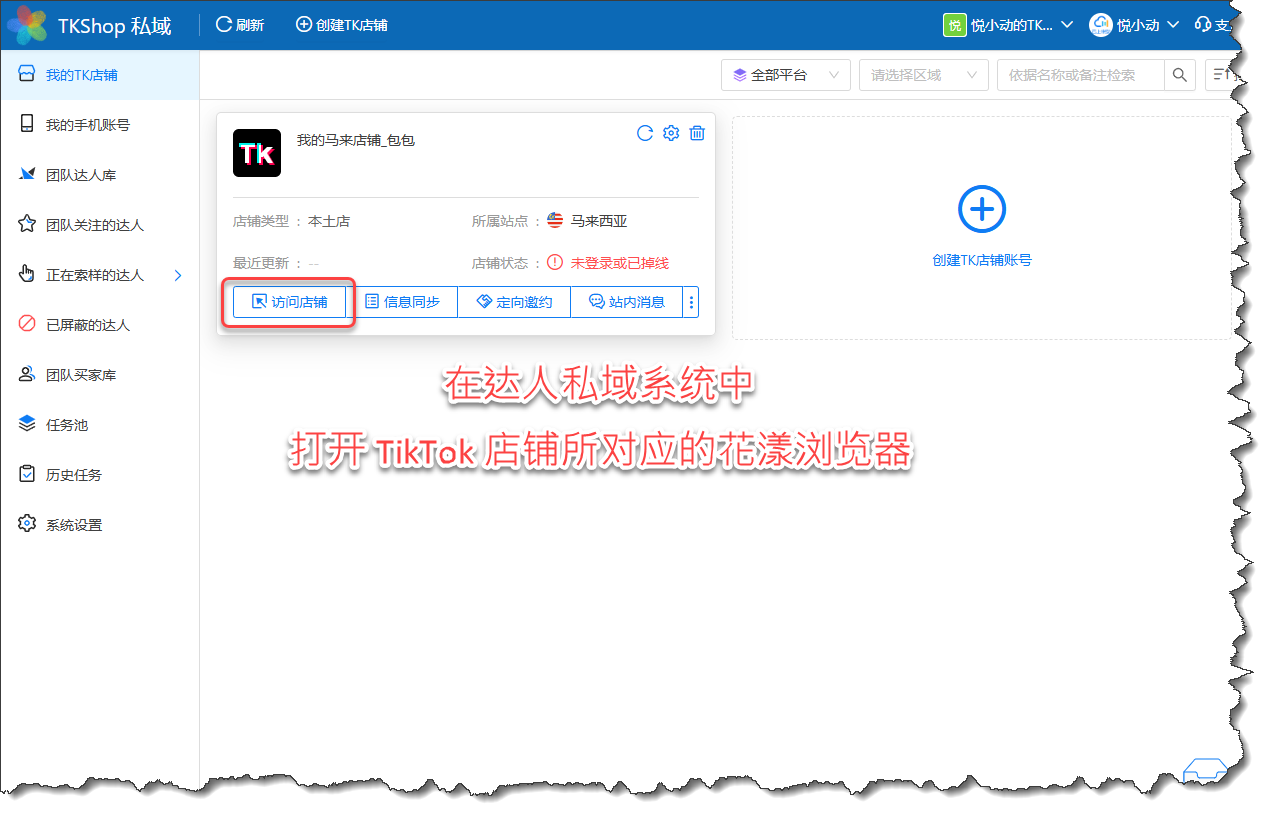
Task: Open 历史任务 in the sidebar
Action: click(x=100, y=475)
